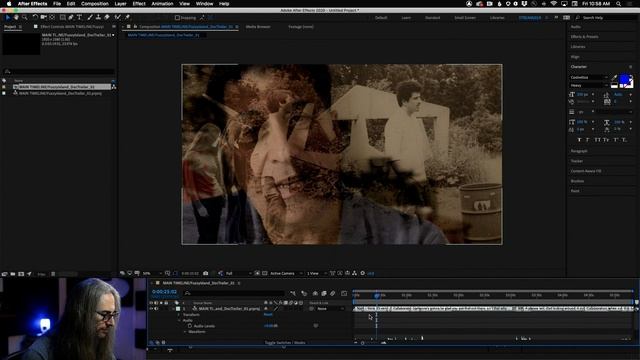Select the Eraser tool
The image size is (640, 360).
(x=107, y=18)
